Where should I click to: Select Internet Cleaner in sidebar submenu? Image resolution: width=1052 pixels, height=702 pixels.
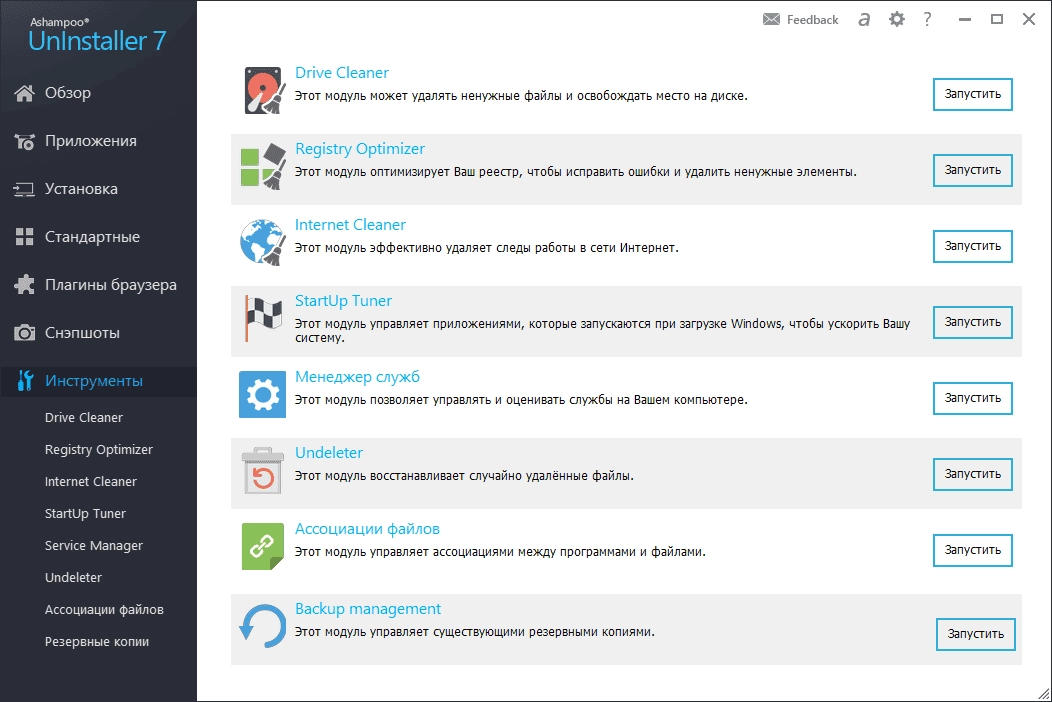[x=91, y=482]
